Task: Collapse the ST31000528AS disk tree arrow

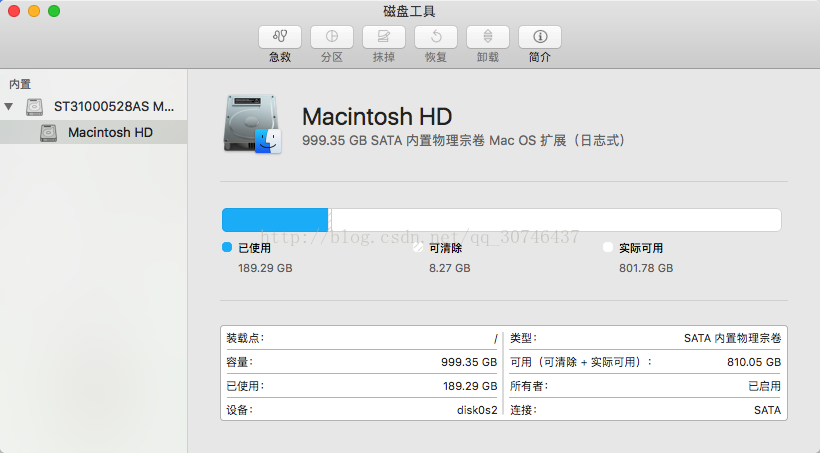Action: [8, 107]
